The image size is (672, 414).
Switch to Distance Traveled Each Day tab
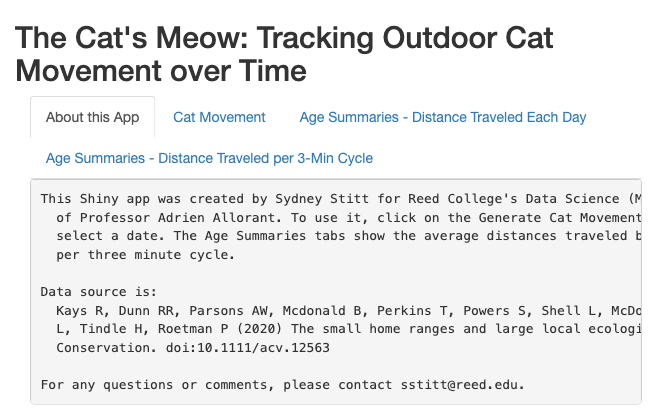coord(442,117)
